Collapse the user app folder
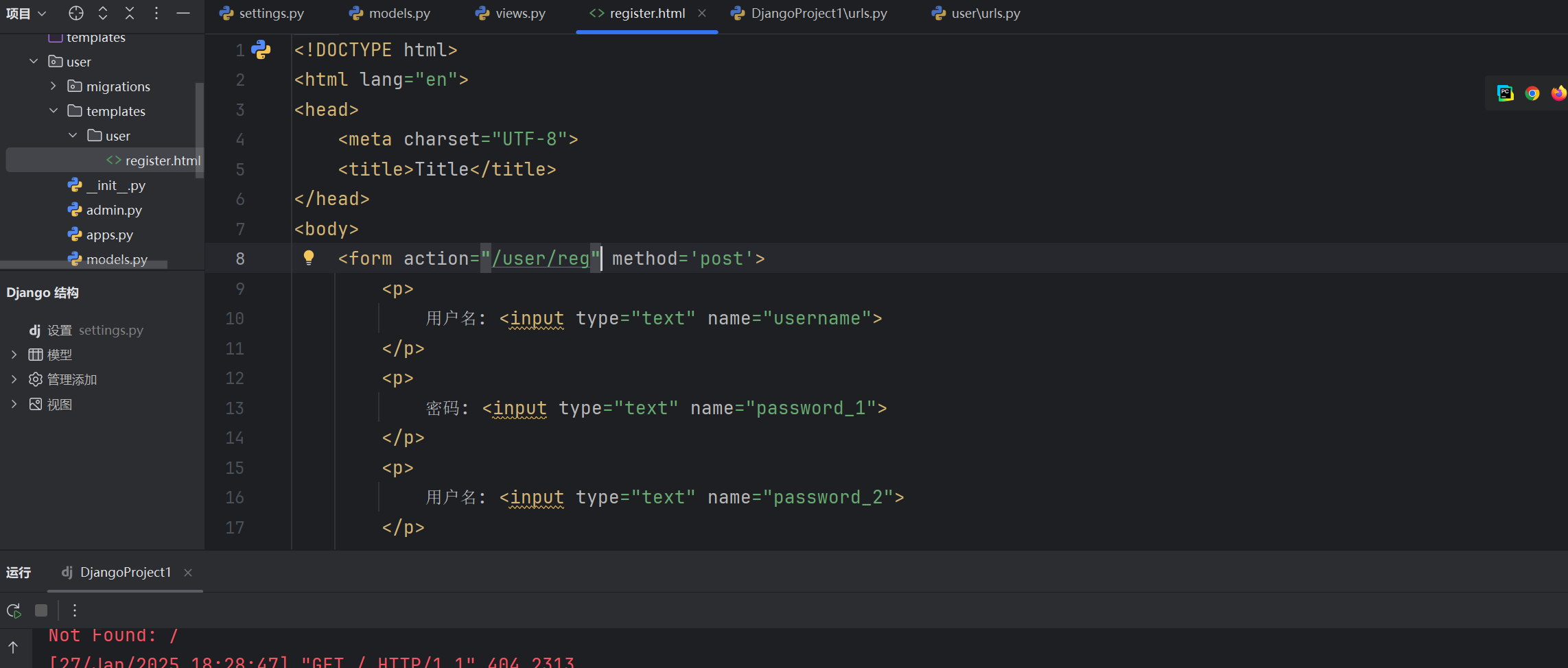 [x=34, y=62]
